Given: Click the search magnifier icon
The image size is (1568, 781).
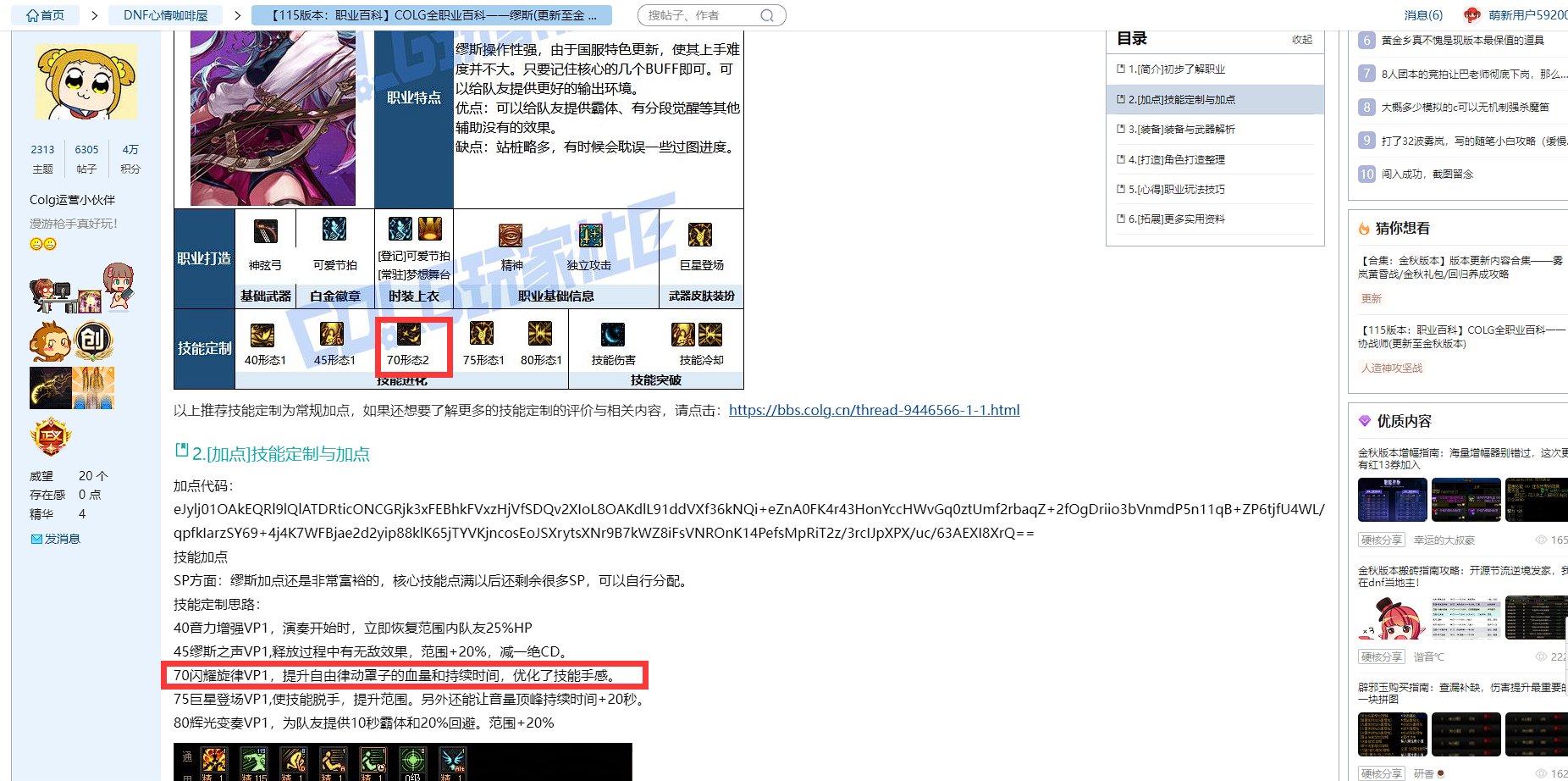Looking at the screenshot, I should point(767,15).
